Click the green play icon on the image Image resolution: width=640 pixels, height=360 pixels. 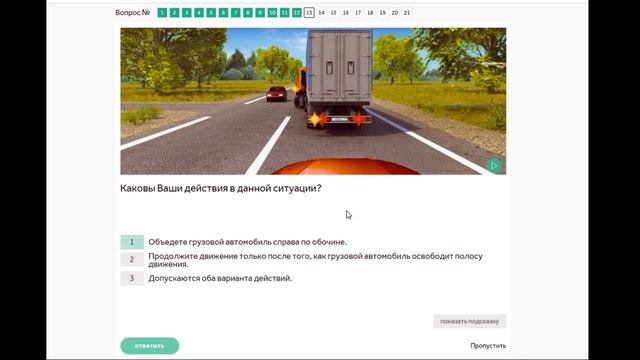tap(494, 165)
